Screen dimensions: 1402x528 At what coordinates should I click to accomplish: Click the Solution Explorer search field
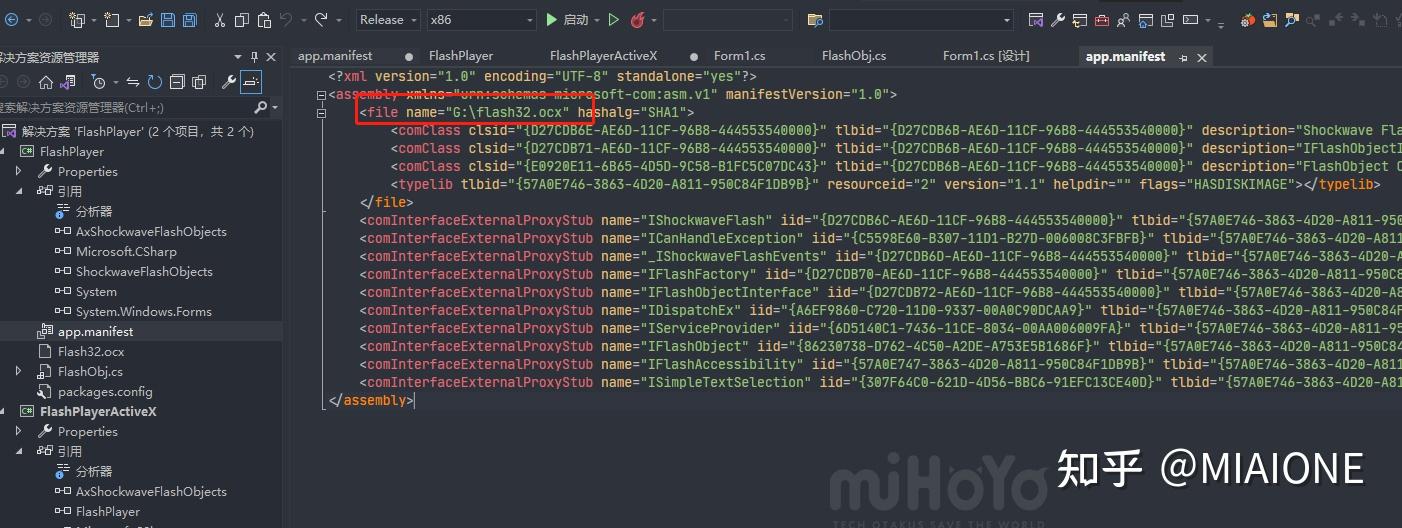click(125, 107)
